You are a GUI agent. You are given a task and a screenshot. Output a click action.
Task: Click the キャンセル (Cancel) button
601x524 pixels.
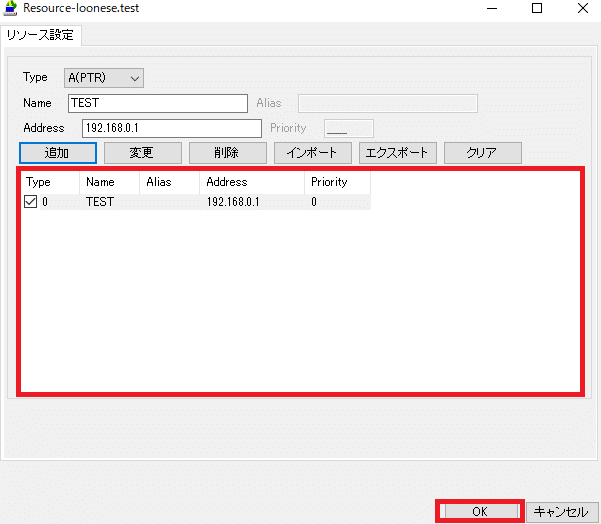click(x=561, y=511)
